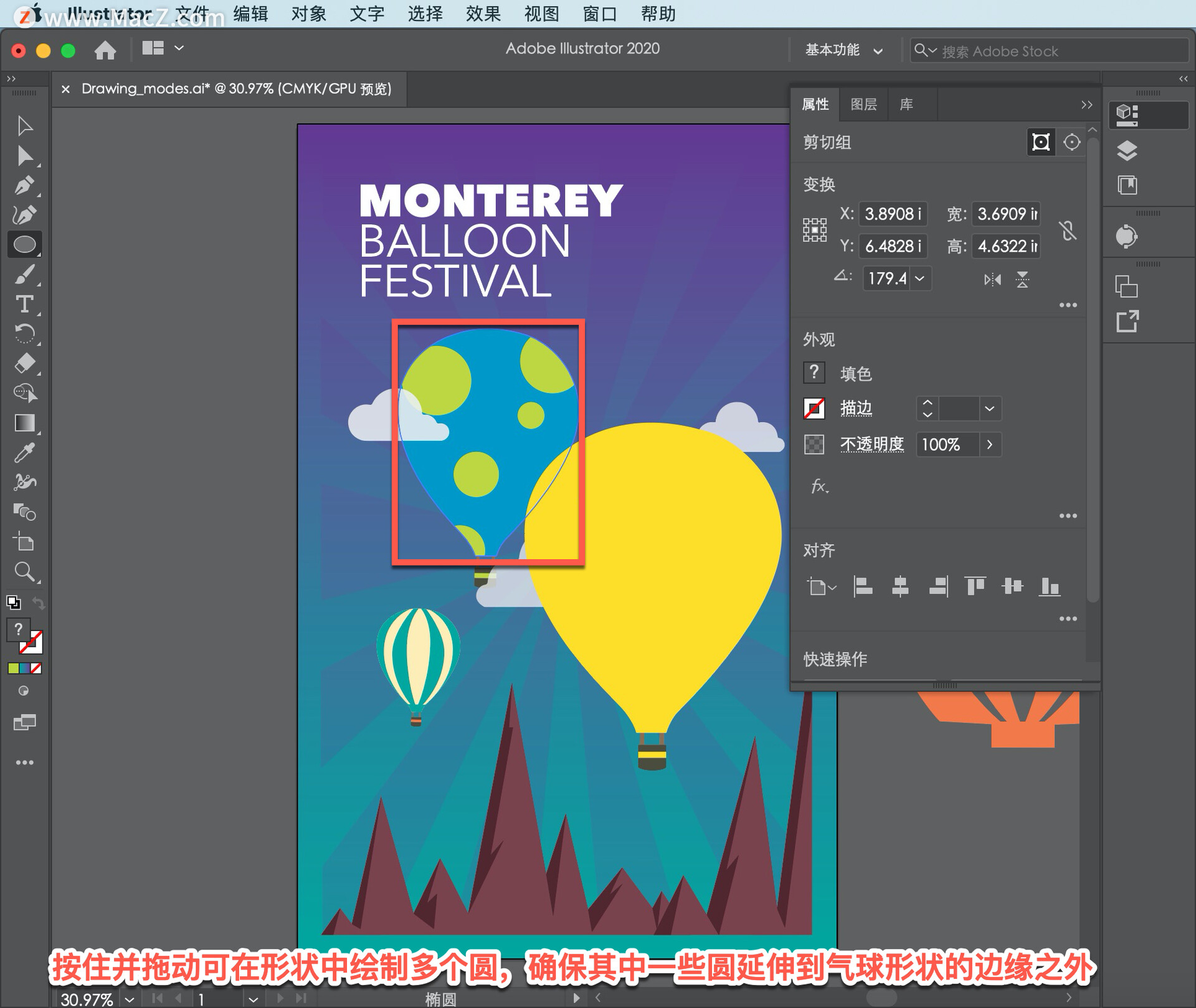The image size is (1196, 1008).
Task: Click the stroke color swatch in the 外观 section
Action: coord(814,409)
